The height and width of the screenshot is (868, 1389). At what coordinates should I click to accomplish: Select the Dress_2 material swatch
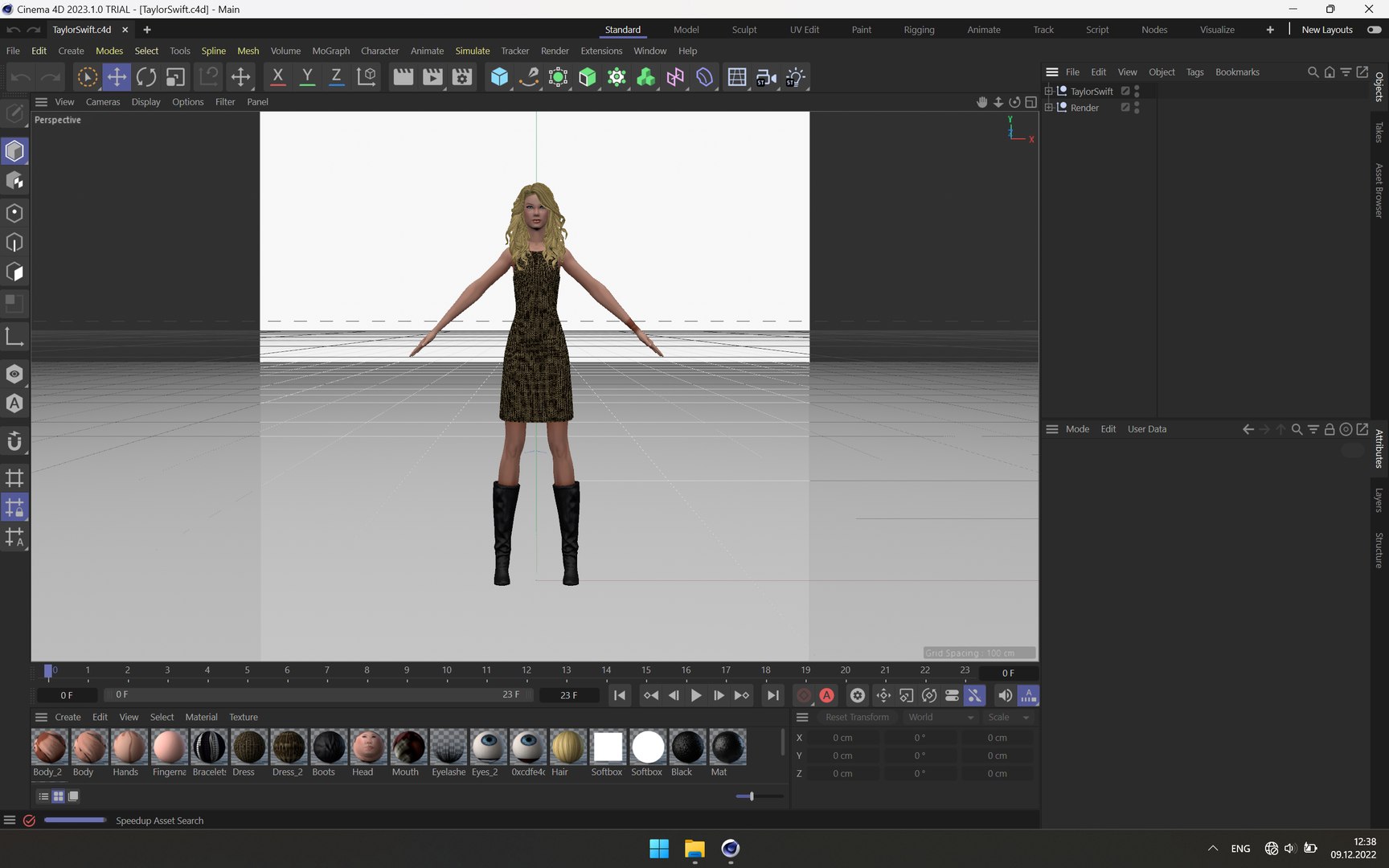click(x=289, y=747)
